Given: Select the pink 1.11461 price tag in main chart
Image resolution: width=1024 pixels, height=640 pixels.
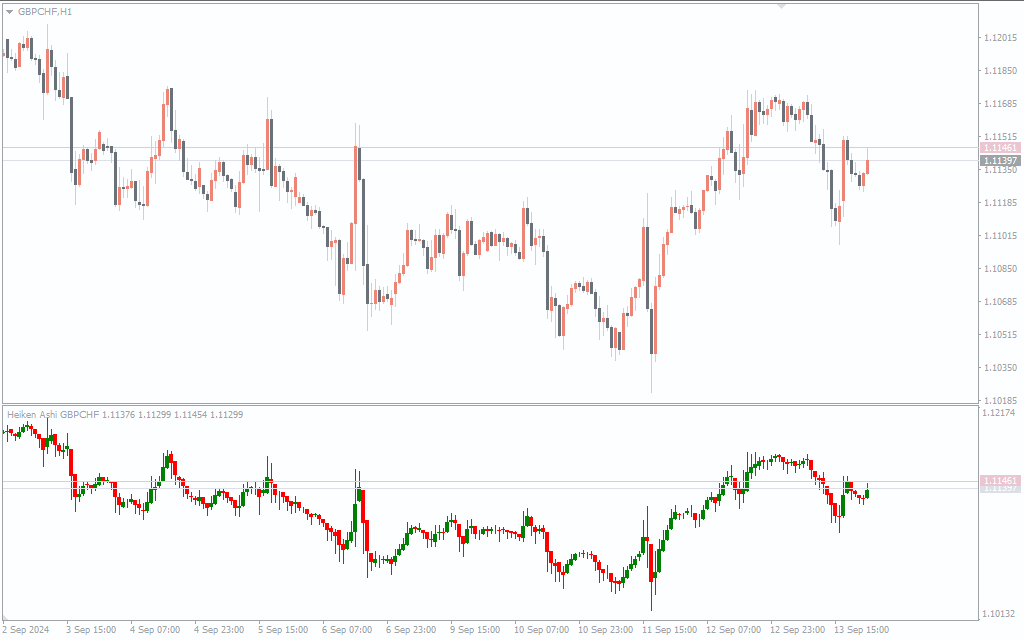Looking at the screenshot, I should 1000,147.
